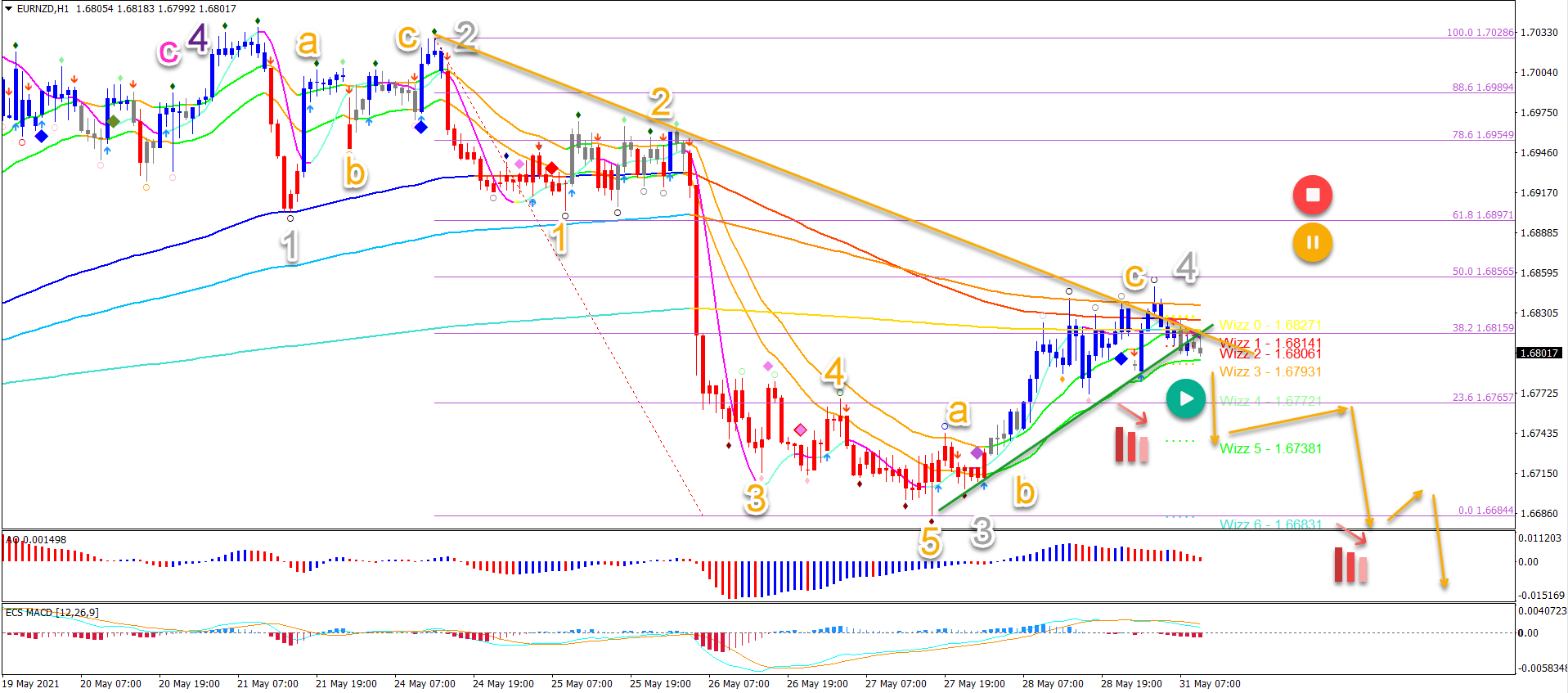The width and height of the screenshot is (1568, 693).
Task: Click the green play button
Action: click(x=1185, y=399)
